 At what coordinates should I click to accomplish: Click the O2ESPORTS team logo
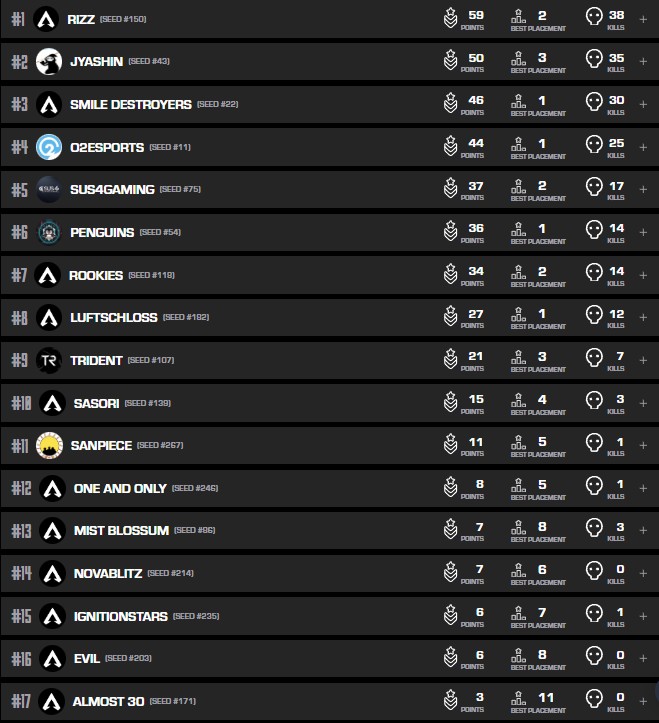click(49, 147)
